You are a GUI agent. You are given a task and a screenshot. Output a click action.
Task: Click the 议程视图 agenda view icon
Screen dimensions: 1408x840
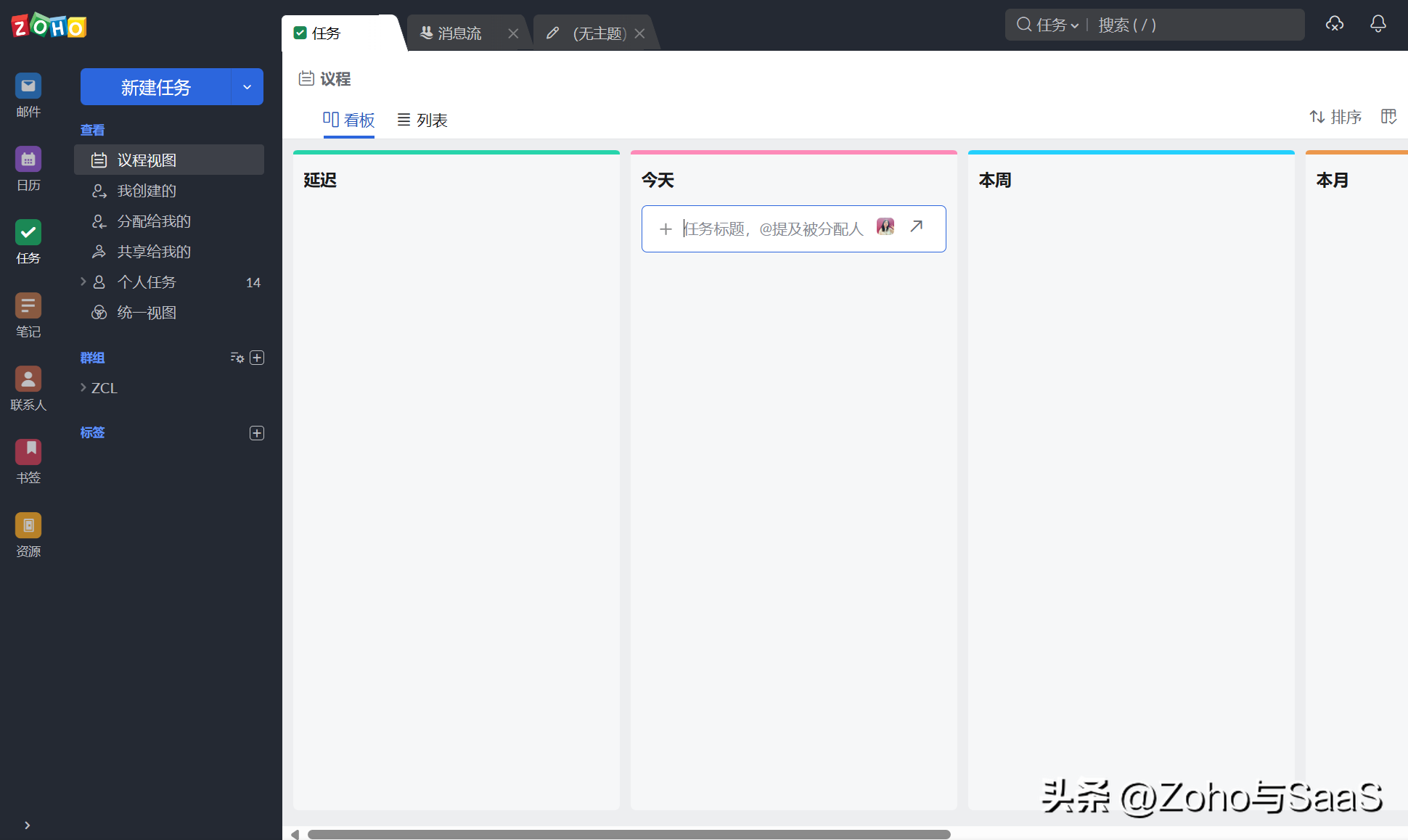click(x=99, y=159)
